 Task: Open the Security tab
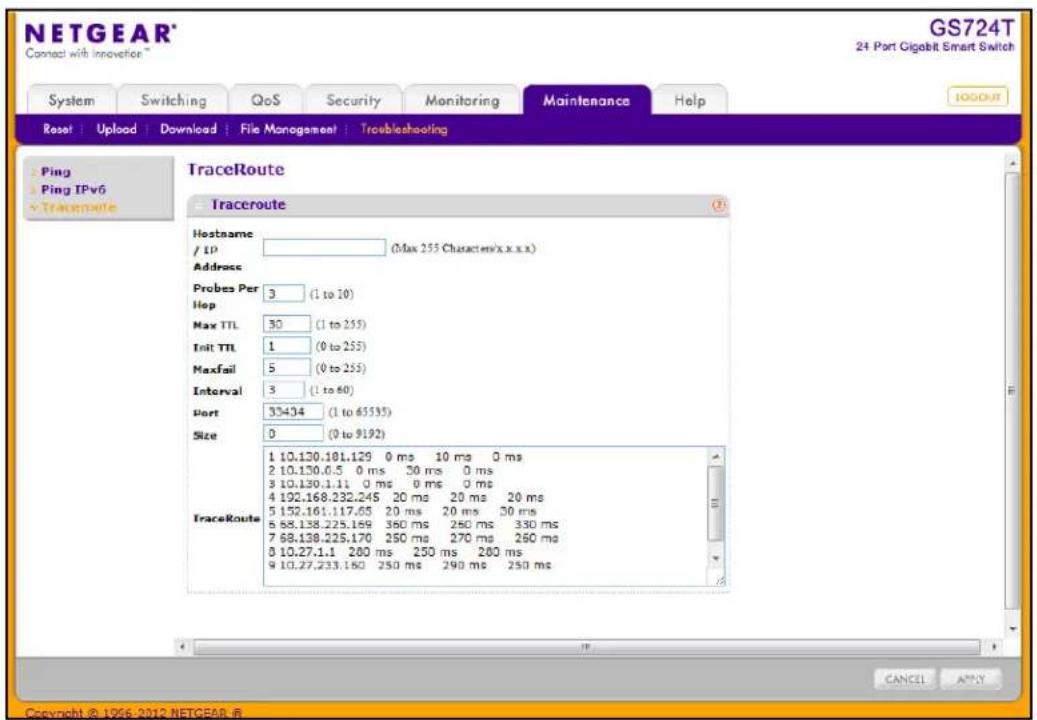[x=353, y=100]
